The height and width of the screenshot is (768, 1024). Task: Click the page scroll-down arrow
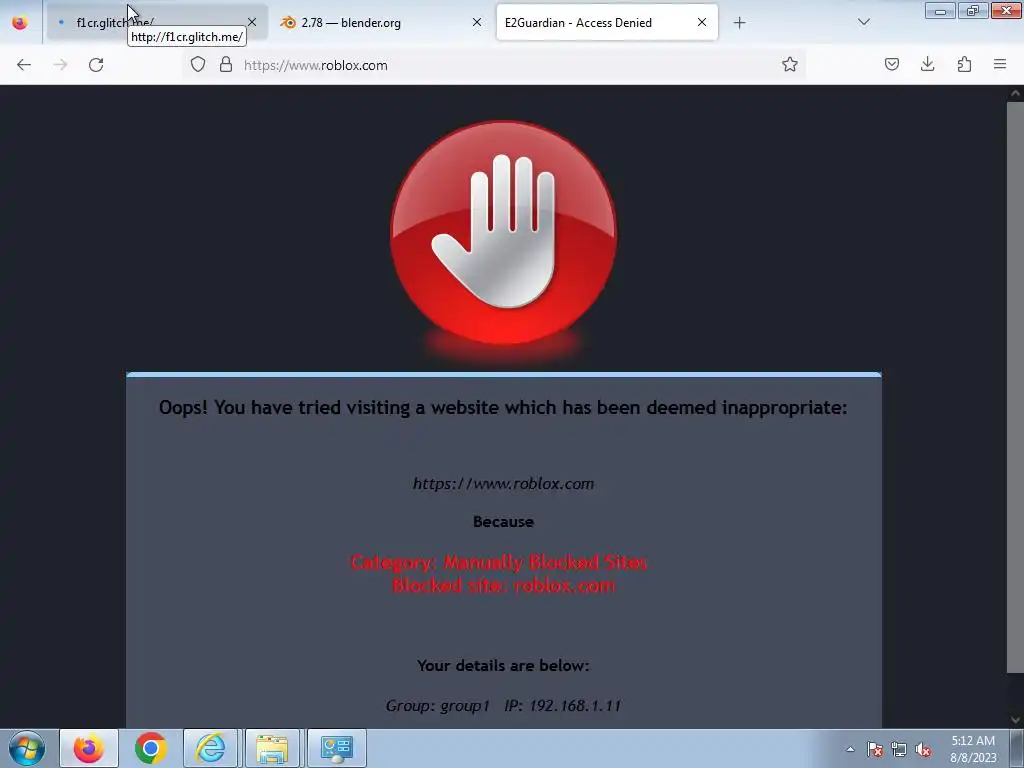click(x=1015, y=720)
